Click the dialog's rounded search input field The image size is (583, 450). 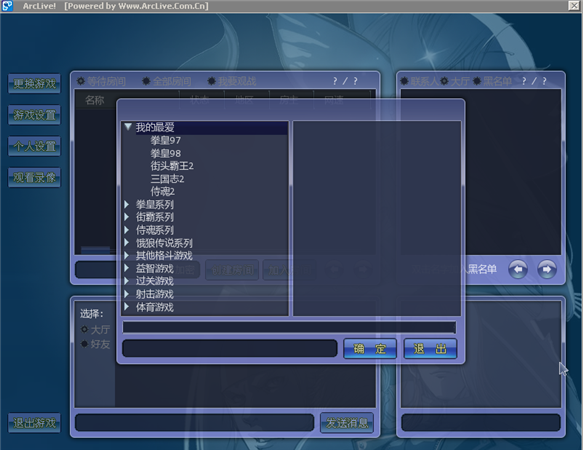(x=230, y=348)
